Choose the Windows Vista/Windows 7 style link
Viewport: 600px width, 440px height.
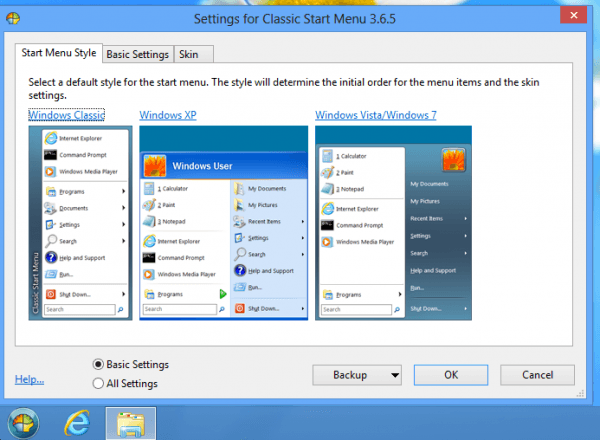click(375, 115)
